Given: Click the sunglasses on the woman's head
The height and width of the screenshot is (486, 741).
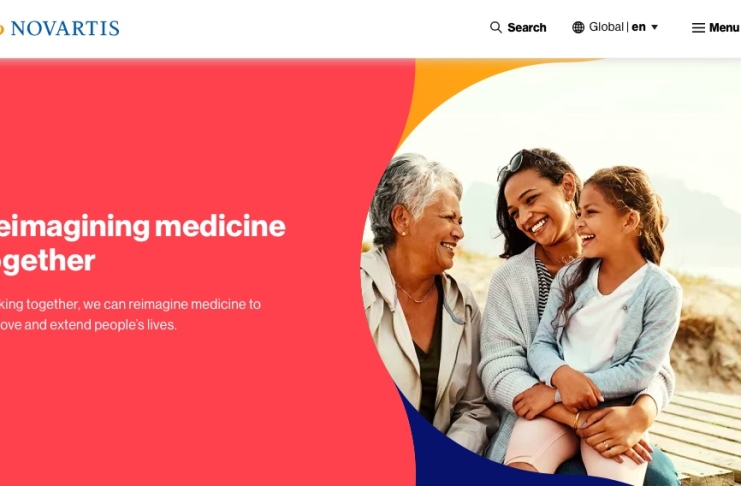Looking at the screenshot, I should point(510,164).
